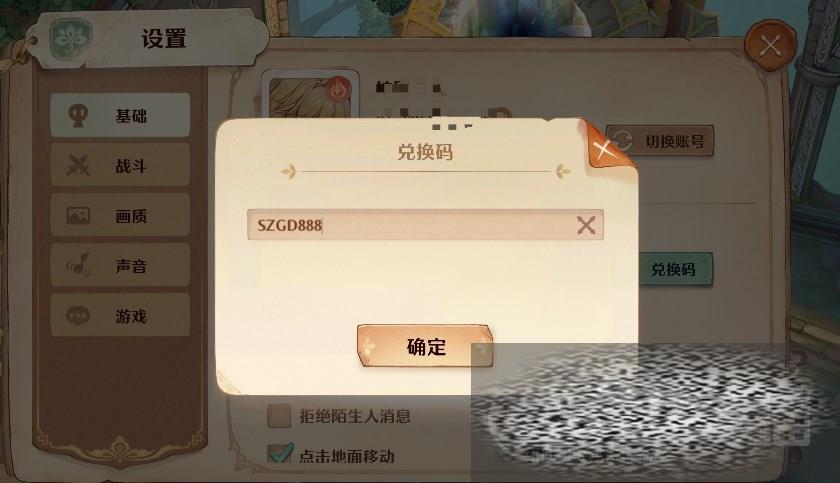Click the skull icon beside 基础
Screen dimensions: 840x483
coord(78,115)
